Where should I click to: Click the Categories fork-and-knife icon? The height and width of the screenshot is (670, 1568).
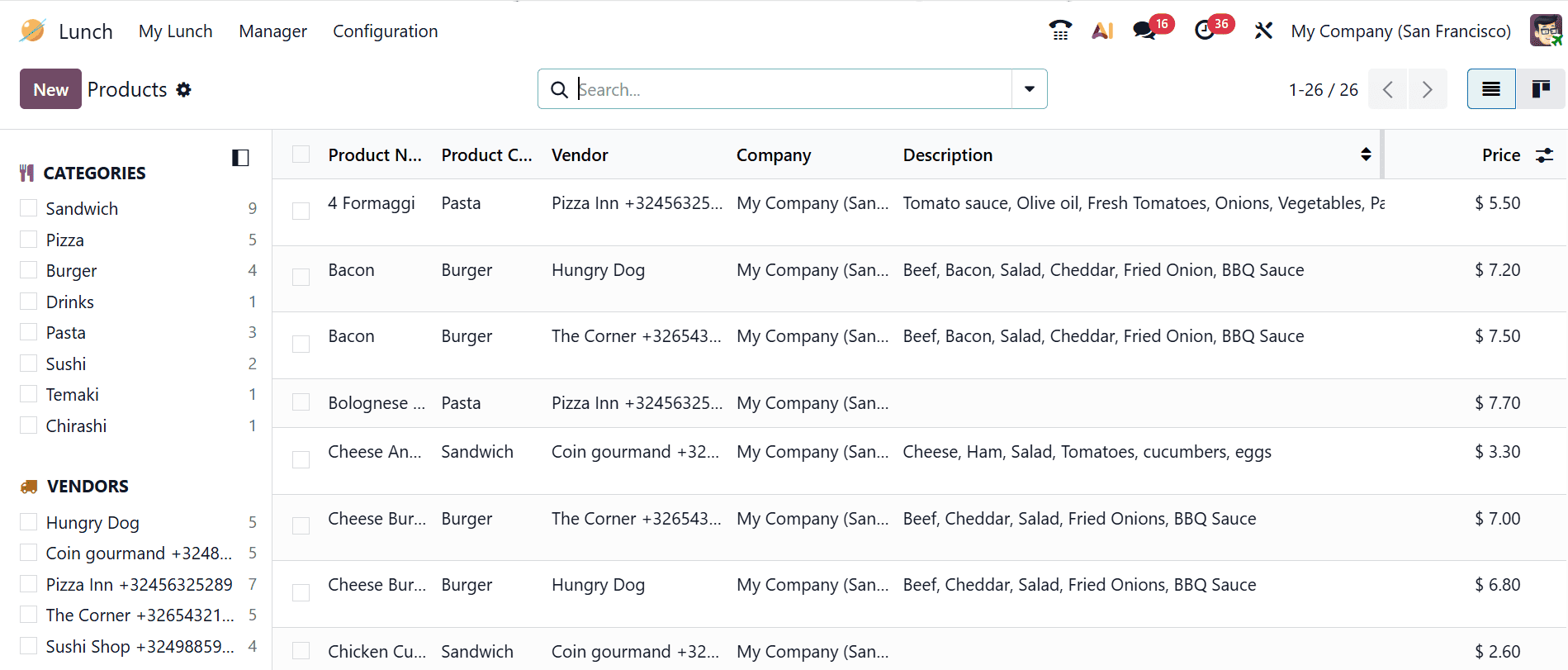(x=27, y=173)
